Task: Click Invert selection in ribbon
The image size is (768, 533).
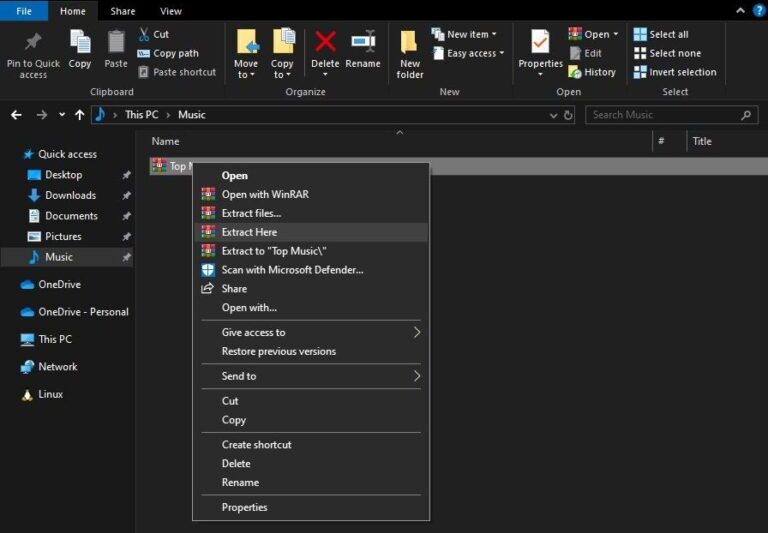Action: pos(675,72)
